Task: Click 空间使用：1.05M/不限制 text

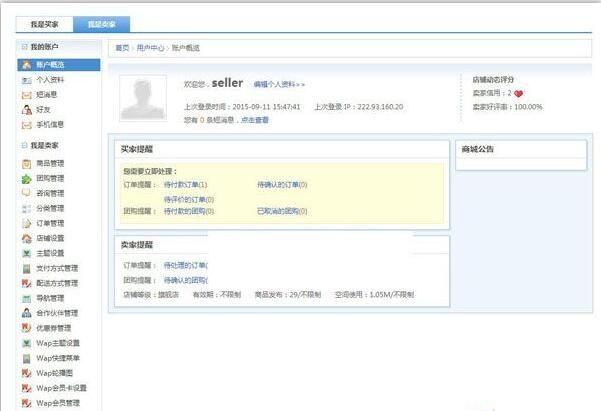Action: click(x=374, y=295)
